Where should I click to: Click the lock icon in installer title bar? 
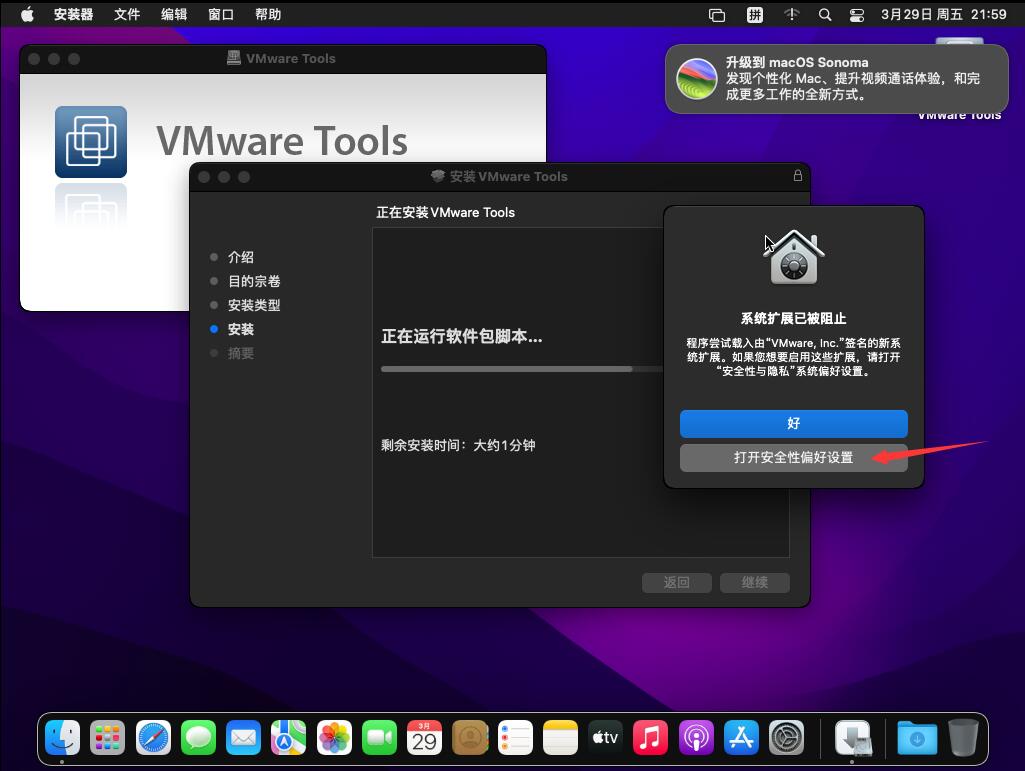(797, 176)
